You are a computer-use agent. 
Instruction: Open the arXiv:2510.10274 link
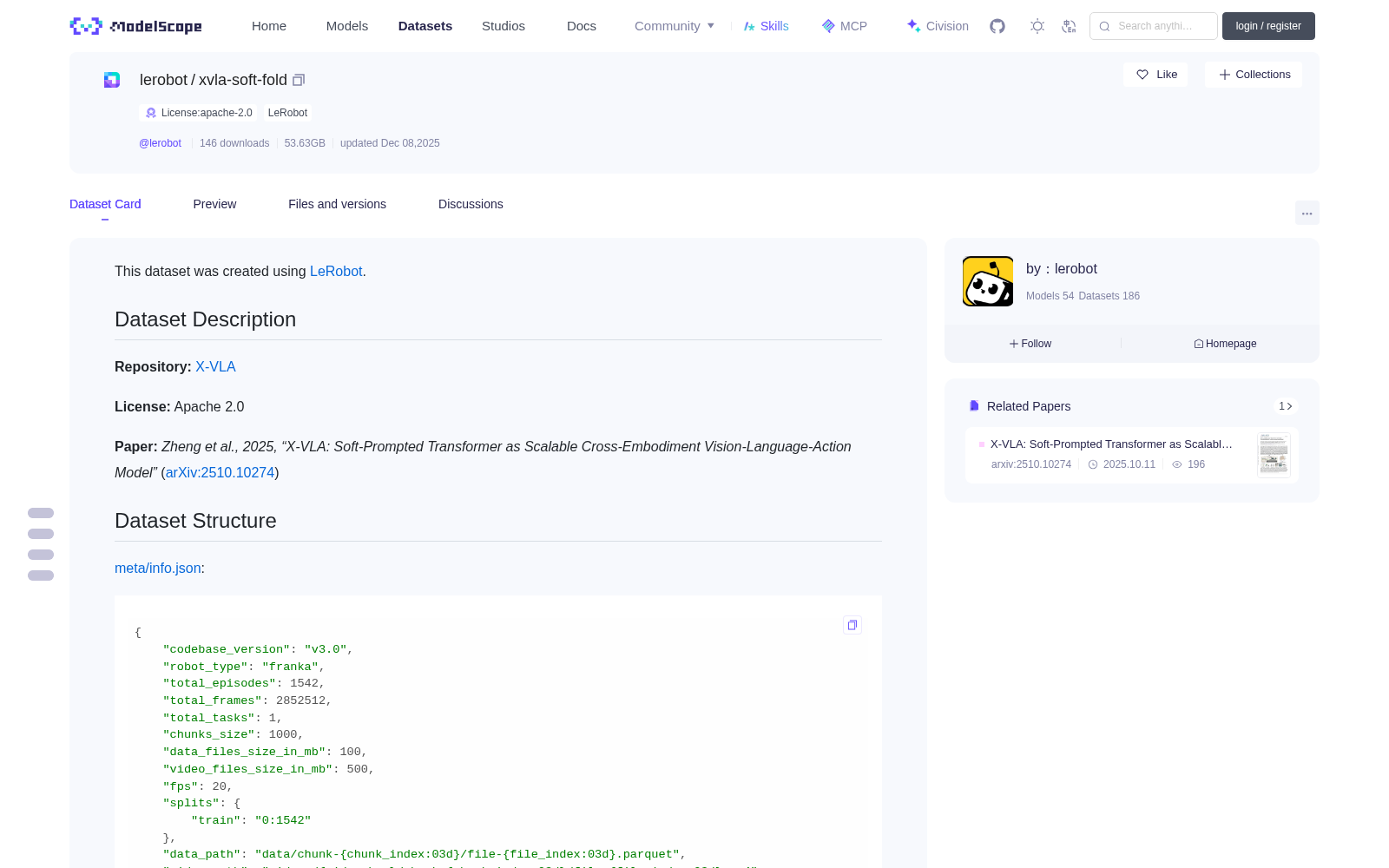coord(220,472)
